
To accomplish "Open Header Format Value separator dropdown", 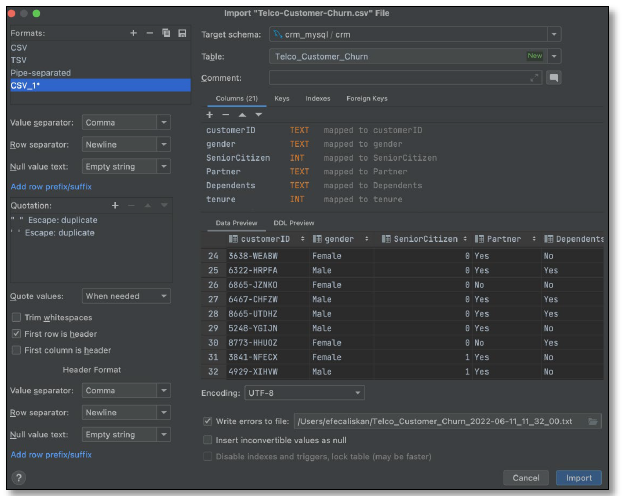I will (126, 390).
